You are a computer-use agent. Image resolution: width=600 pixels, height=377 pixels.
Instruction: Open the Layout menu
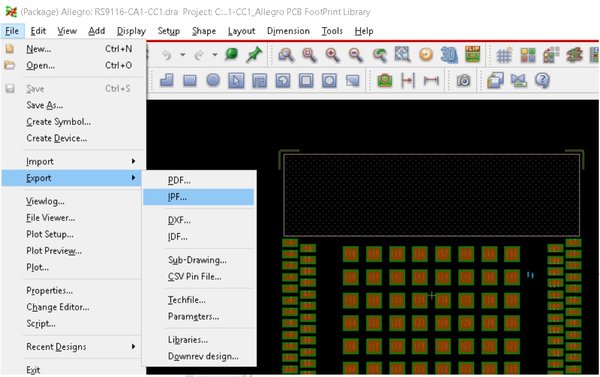coord(241,31)
